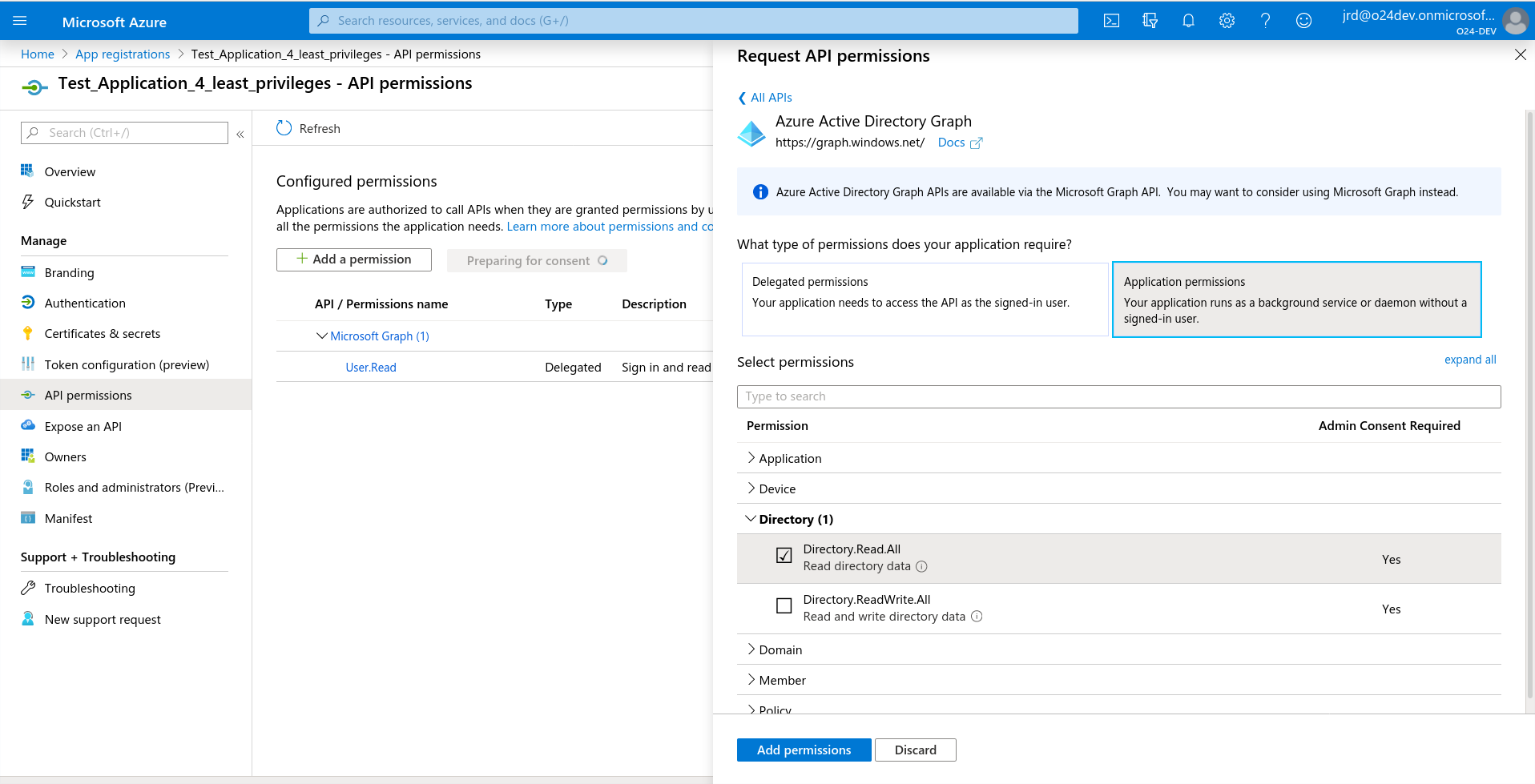Expand the Application permissions group
Viewport: 1535px width, 784px height.
pos(751,458)
